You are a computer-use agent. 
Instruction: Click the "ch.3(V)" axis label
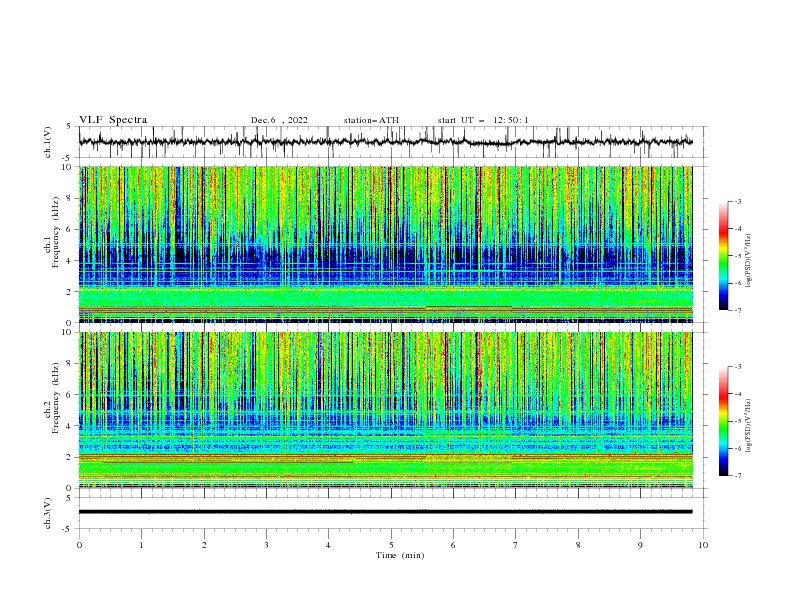tap(48, 513)
